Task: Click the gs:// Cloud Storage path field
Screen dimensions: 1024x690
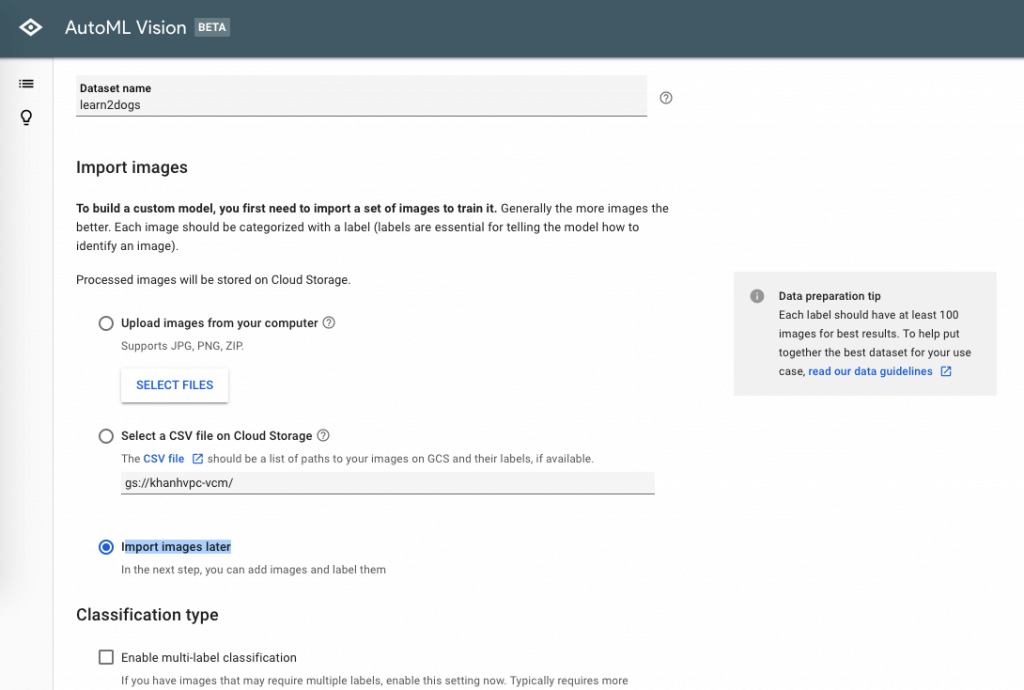Action: tap(387, 482)
